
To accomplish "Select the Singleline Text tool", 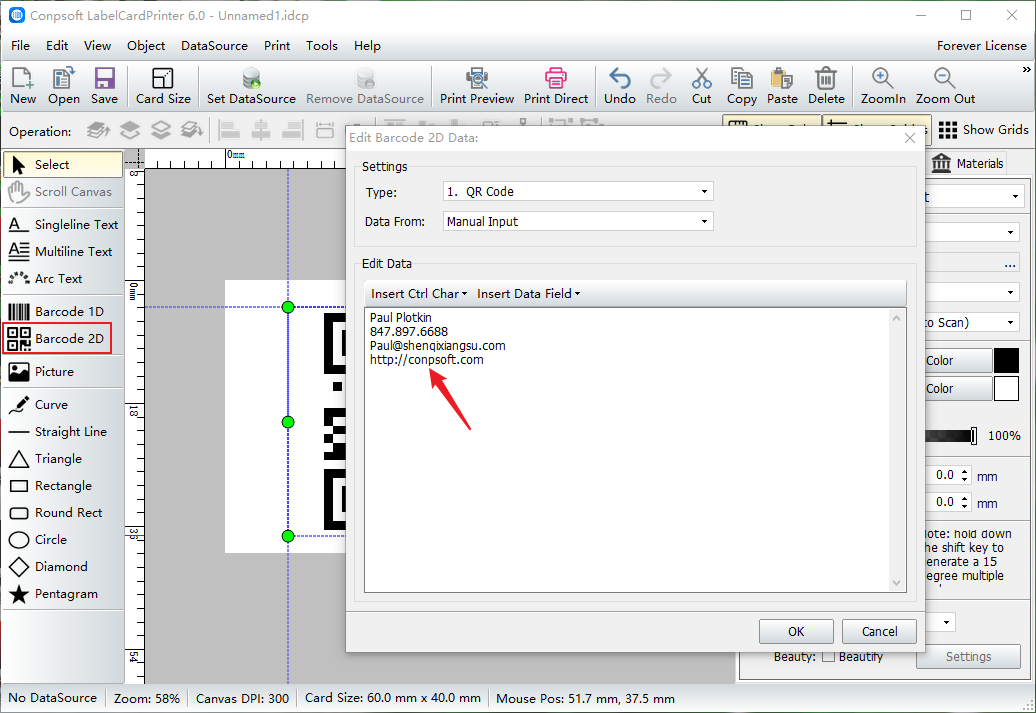I will [x=63, y=225].
